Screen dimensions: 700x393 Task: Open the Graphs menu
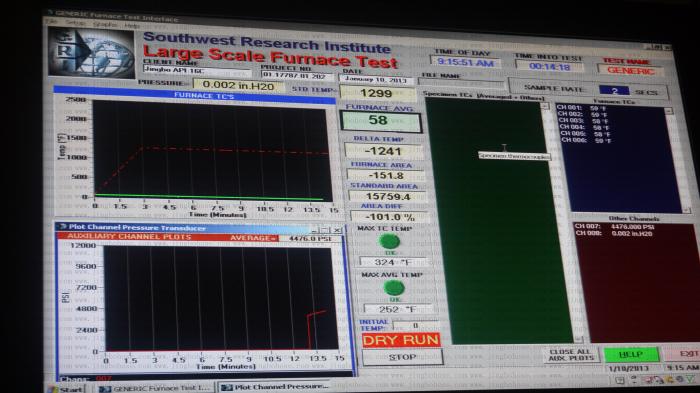pyautogui.click(x=104, y=25)
